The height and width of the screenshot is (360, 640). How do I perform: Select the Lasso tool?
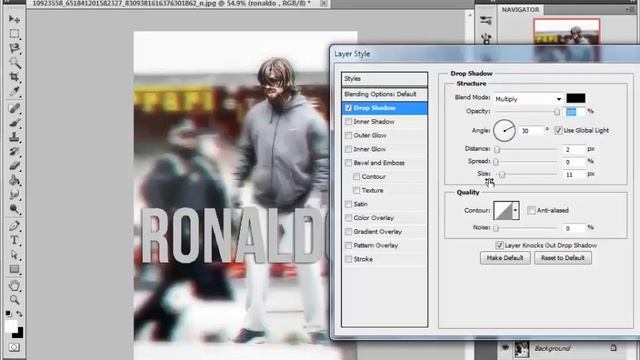coord(14,48)
